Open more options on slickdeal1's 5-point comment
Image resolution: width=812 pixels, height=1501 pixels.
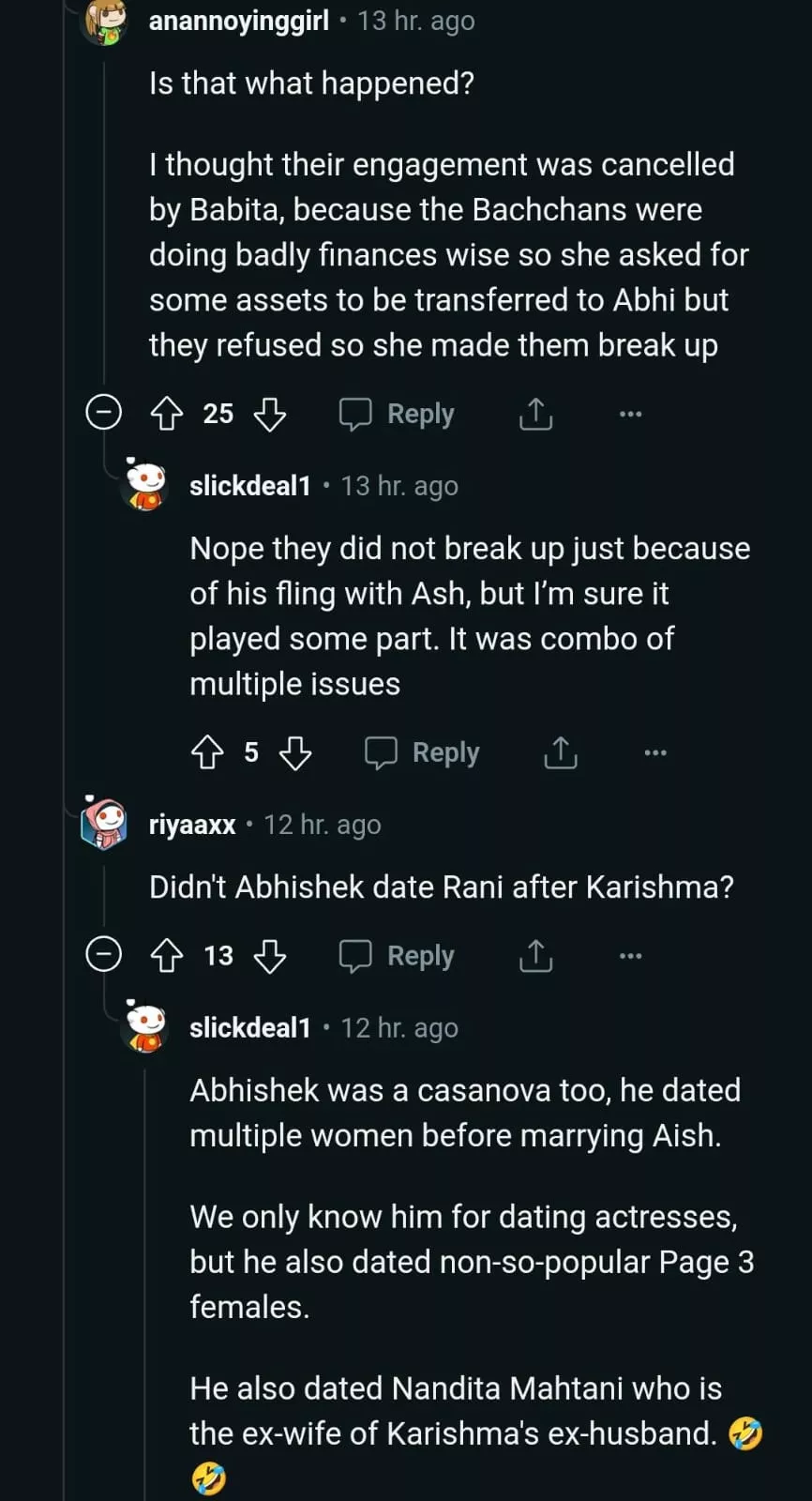coord(655,752)
